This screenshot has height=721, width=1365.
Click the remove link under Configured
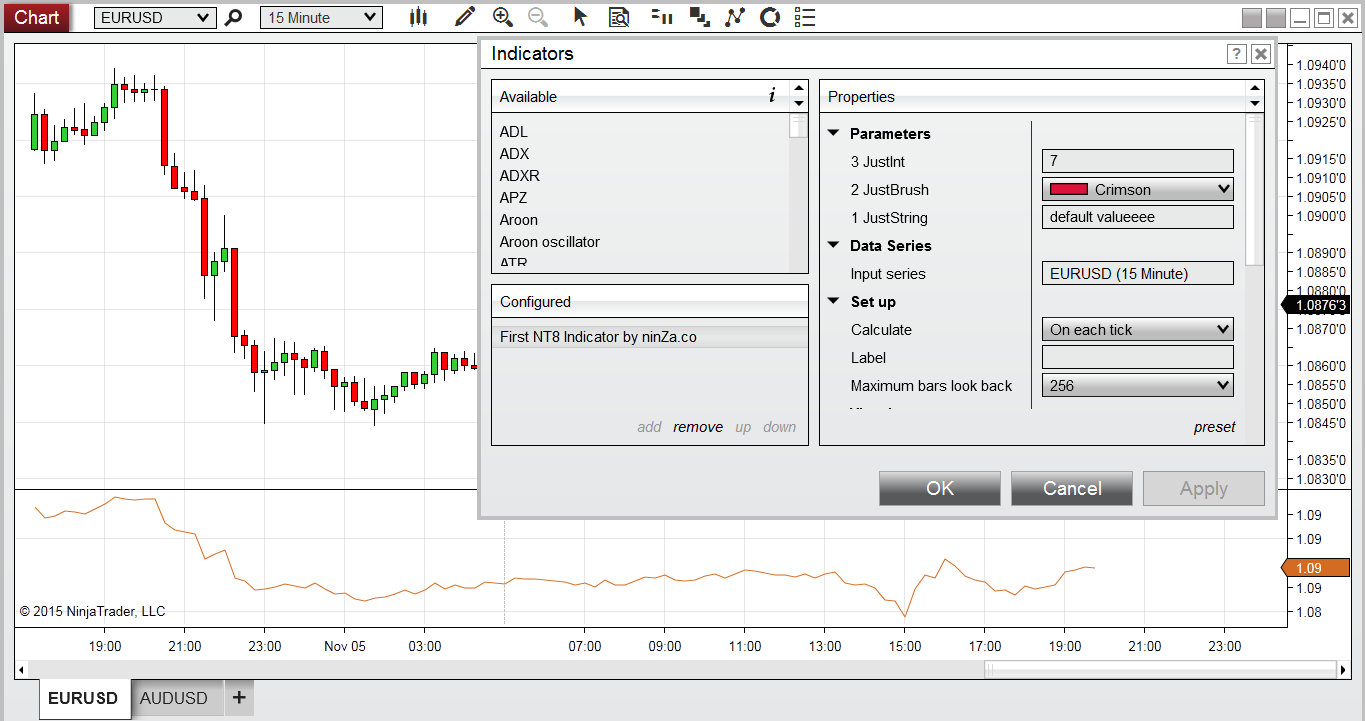point(698,427)
